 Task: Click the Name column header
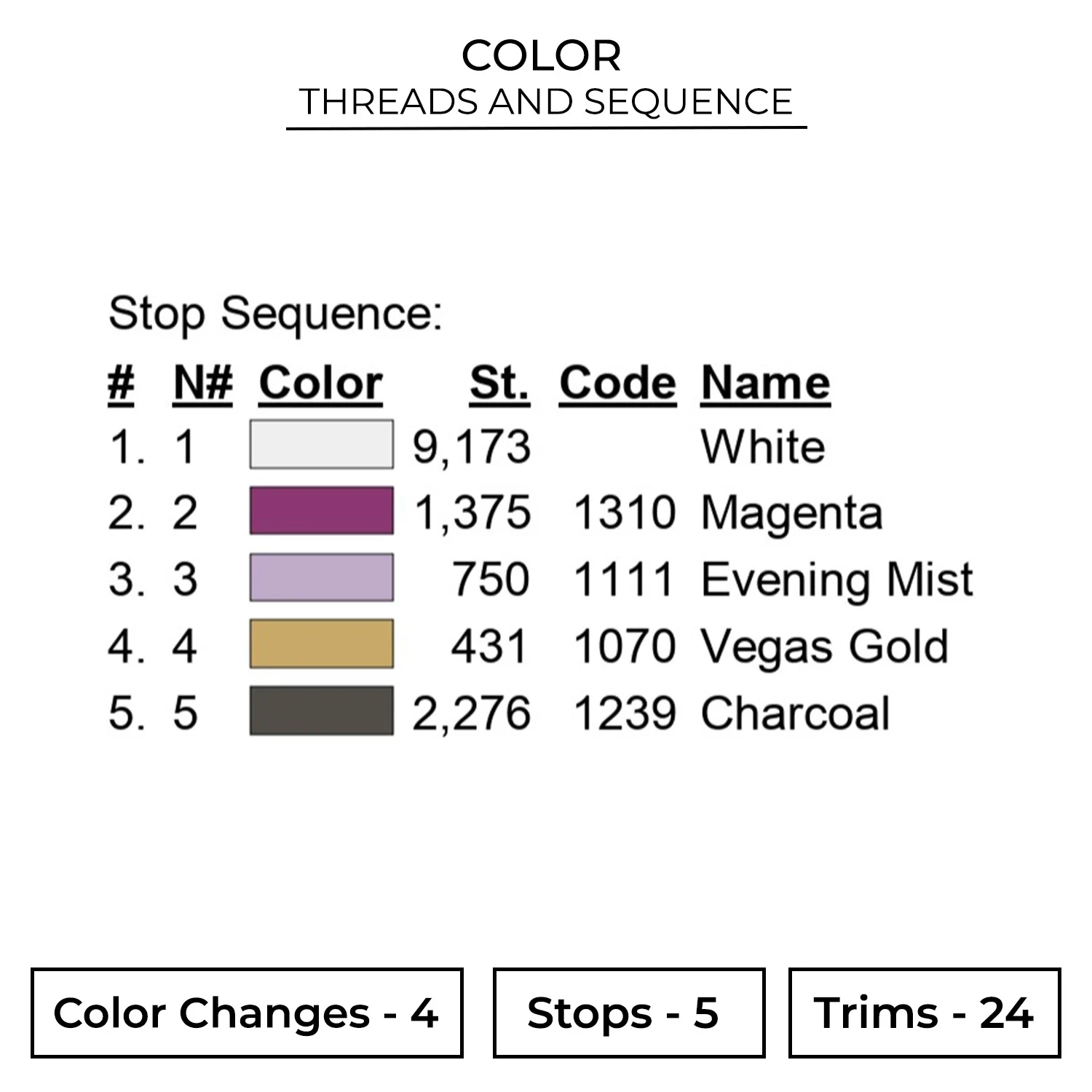point(765,383)
